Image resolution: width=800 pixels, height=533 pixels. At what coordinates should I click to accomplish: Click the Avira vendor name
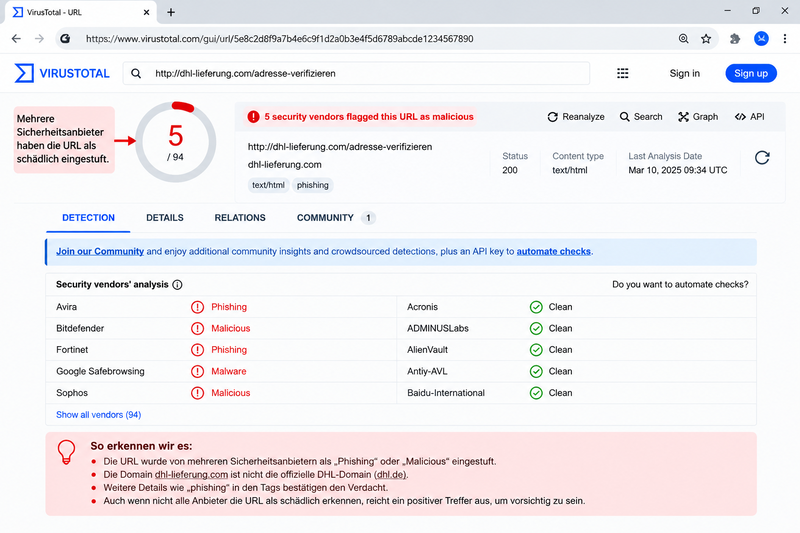(x=66, y=307)
